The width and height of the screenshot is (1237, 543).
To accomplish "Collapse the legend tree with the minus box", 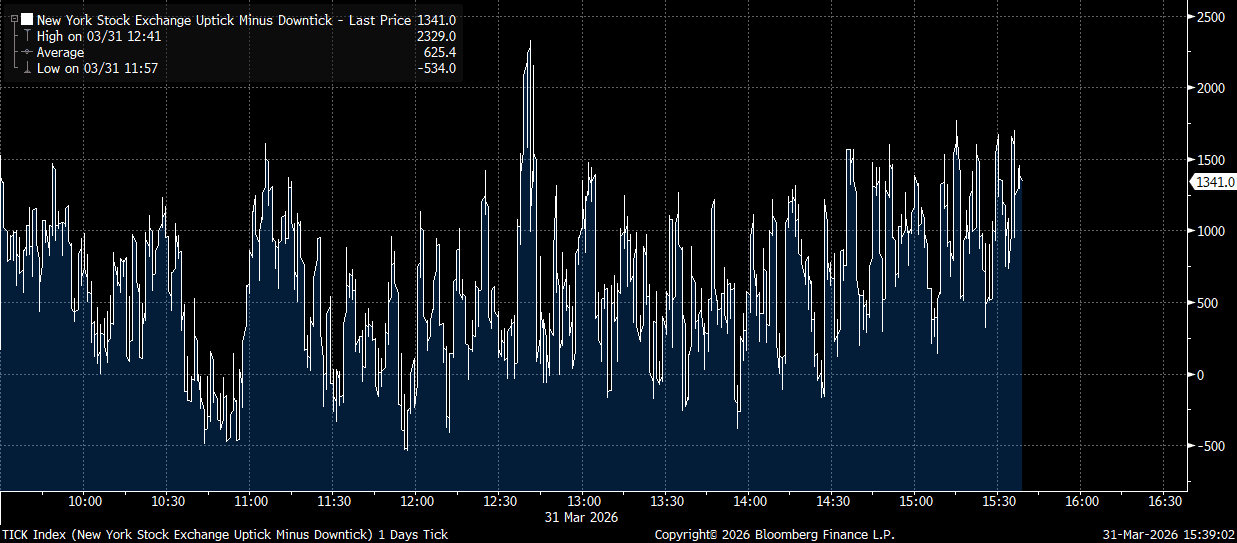I will pos(14,20).
